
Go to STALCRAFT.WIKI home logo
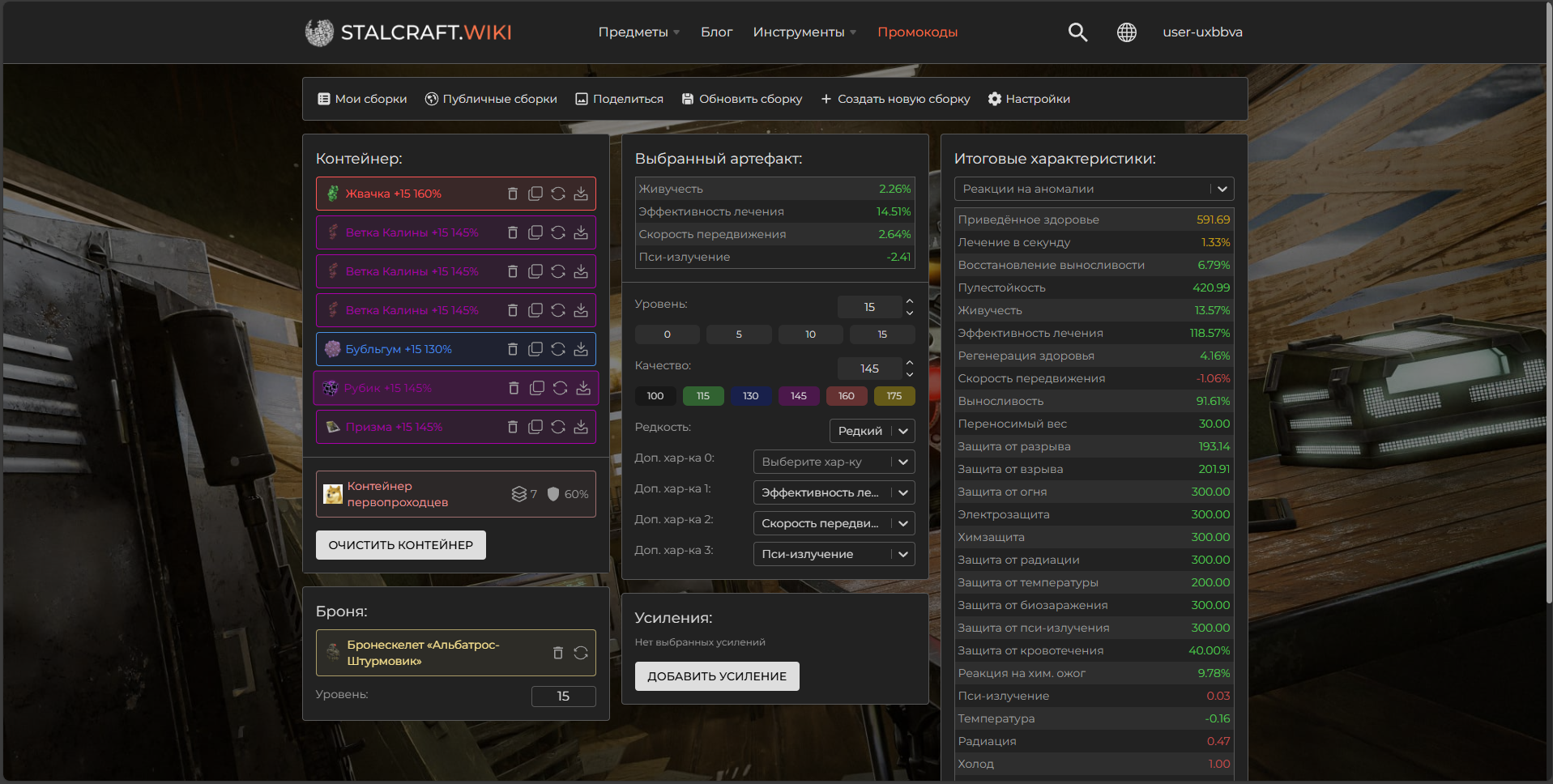(x=408, y=32)
